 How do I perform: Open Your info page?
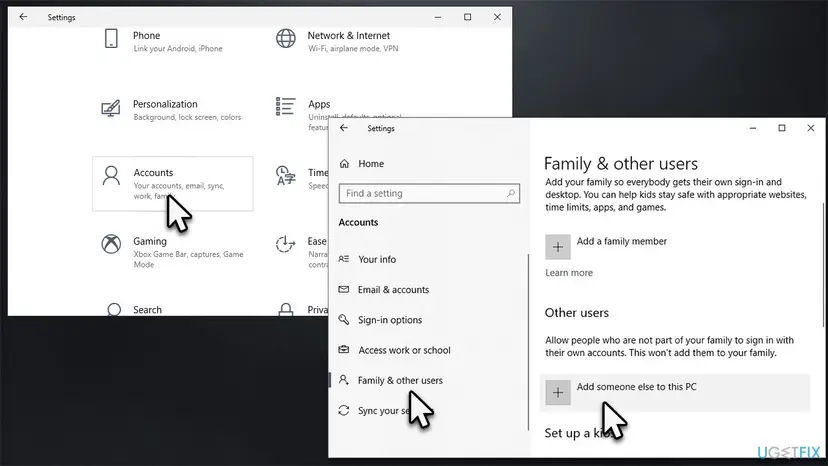(377, 259)
